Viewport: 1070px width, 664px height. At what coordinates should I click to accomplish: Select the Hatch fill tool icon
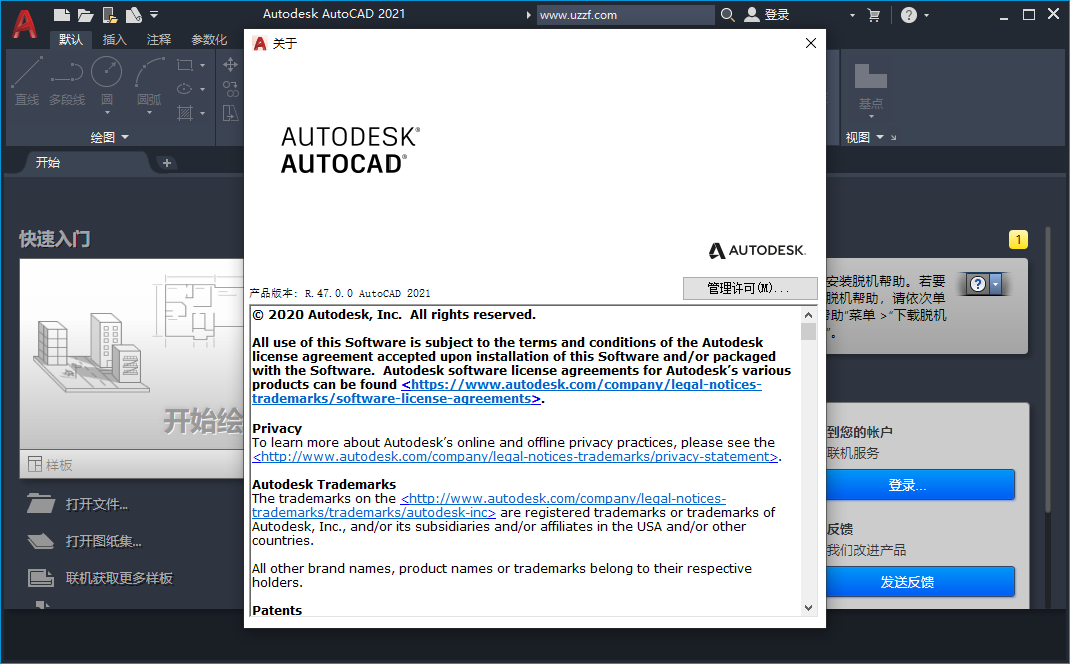184,112
